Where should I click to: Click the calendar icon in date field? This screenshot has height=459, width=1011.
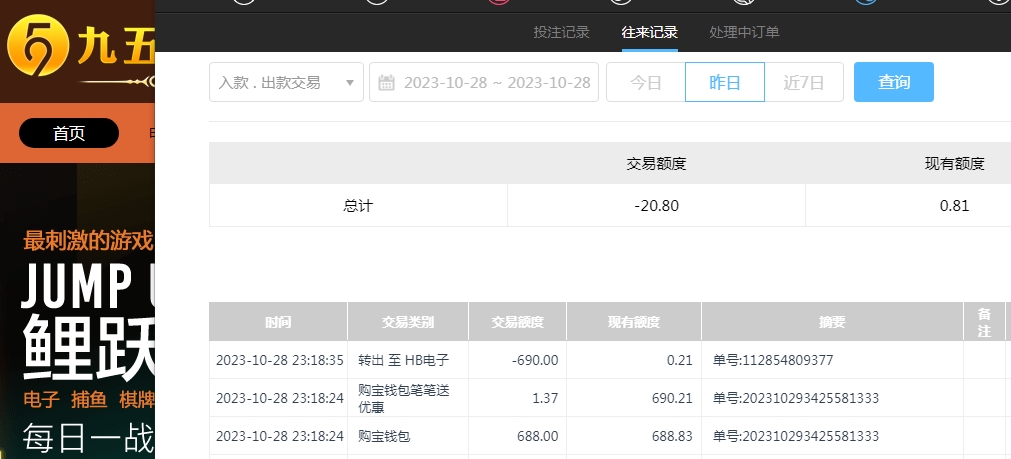pos(386,83)
